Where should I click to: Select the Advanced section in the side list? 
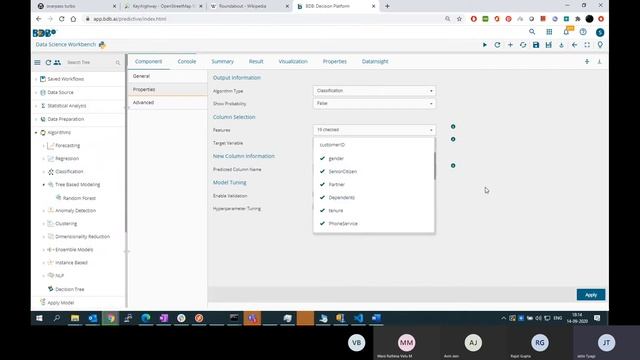(168, 102)
